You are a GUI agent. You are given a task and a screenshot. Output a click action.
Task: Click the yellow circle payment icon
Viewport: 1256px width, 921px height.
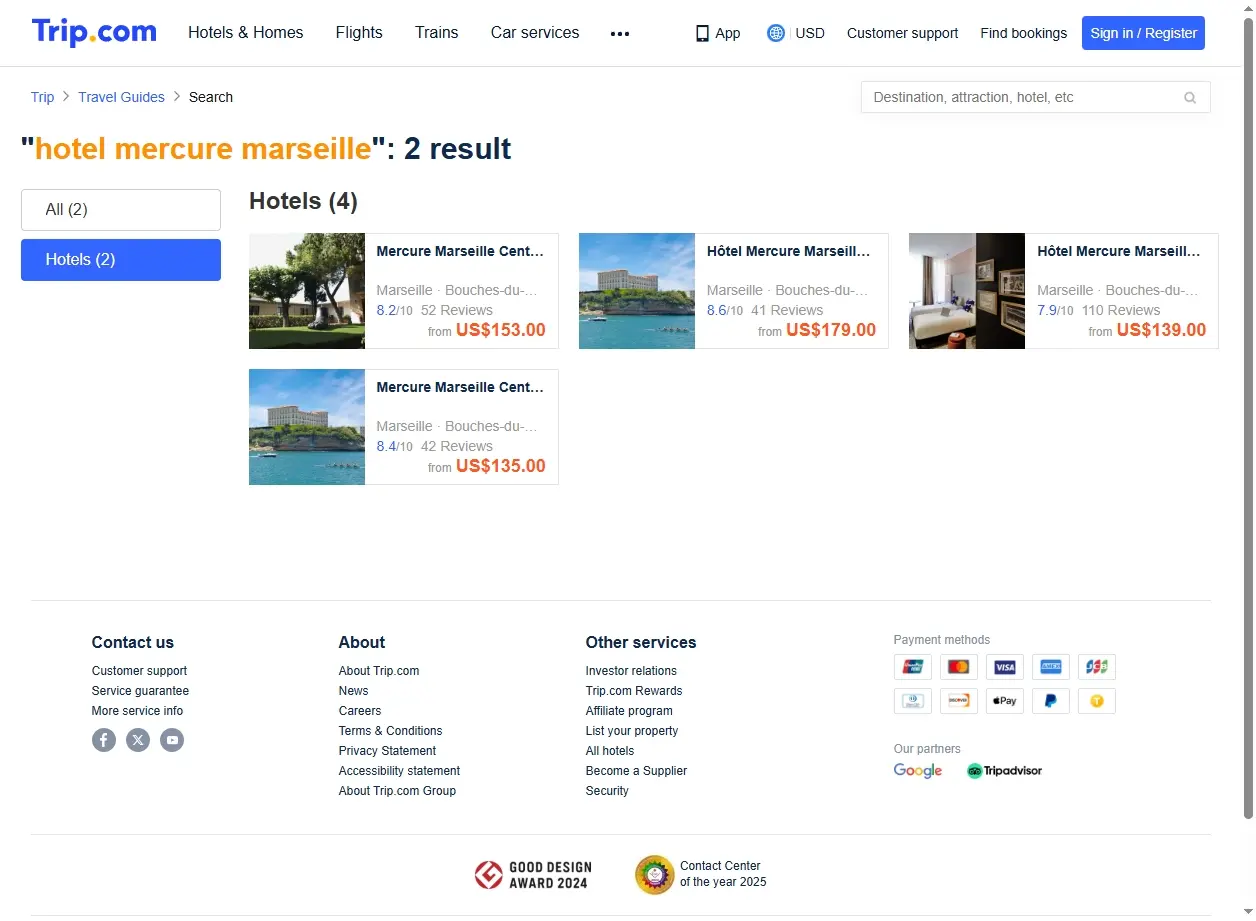point(1097,701)
